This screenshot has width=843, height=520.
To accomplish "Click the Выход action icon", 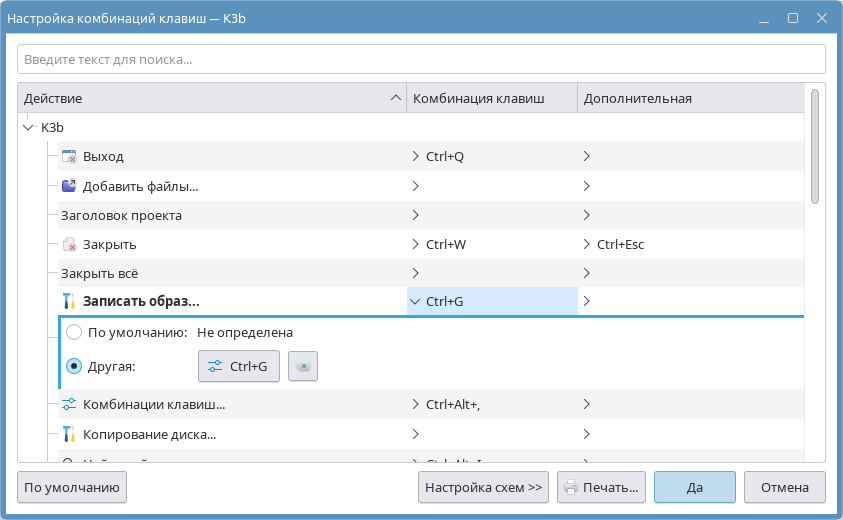I will pyautogui.click(x=69, y=157).
